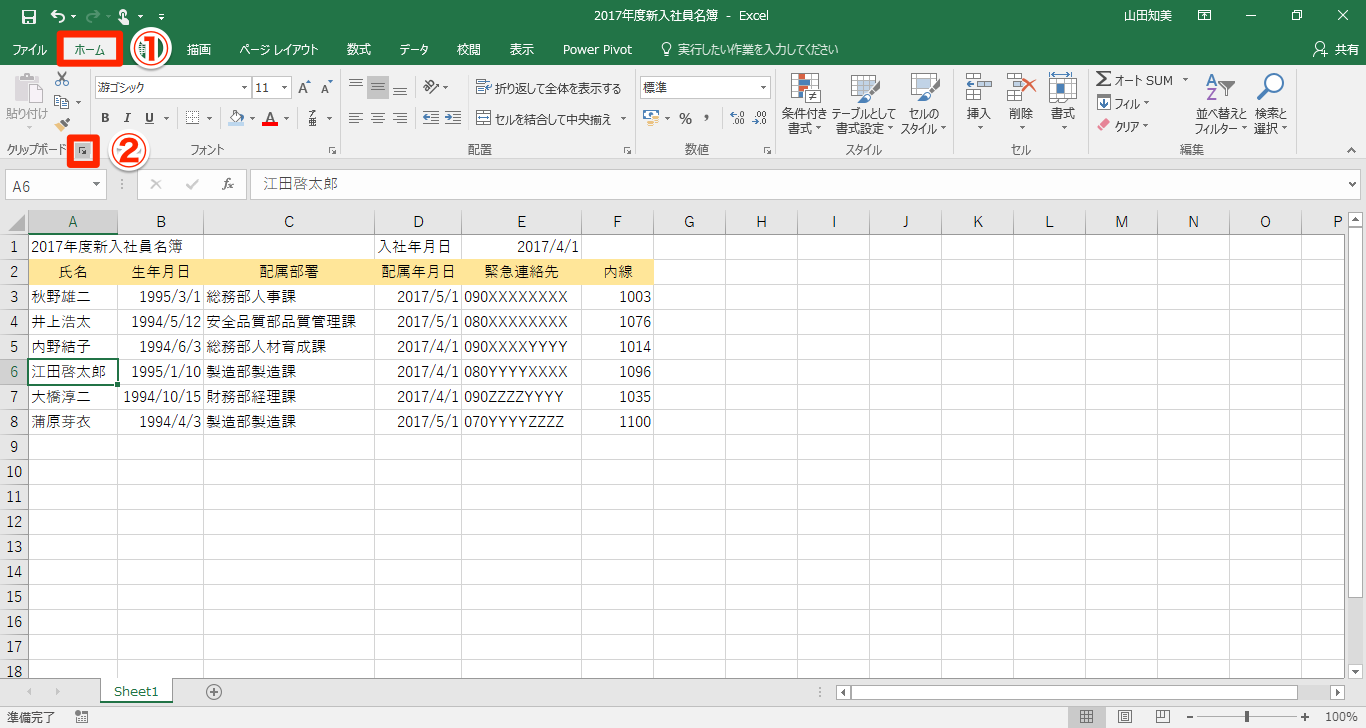Toggle italic formatting

click(x=127, y=118)
